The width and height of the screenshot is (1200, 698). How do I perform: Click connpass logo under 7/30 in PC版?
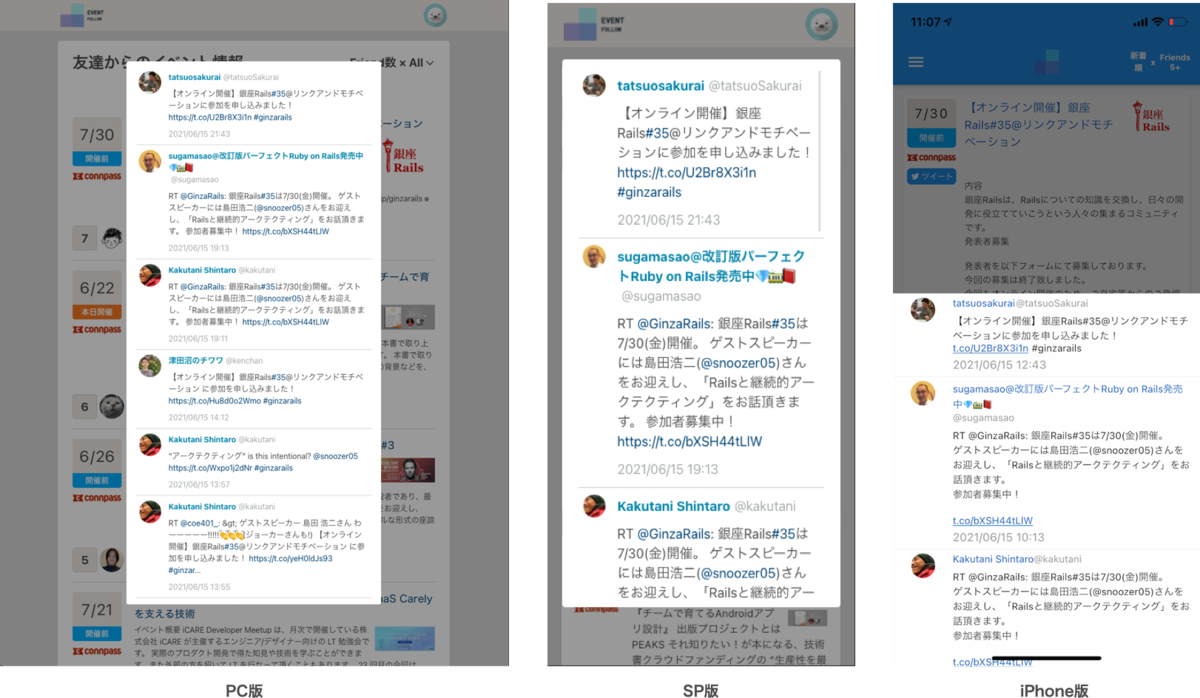(x=97, y=176)
